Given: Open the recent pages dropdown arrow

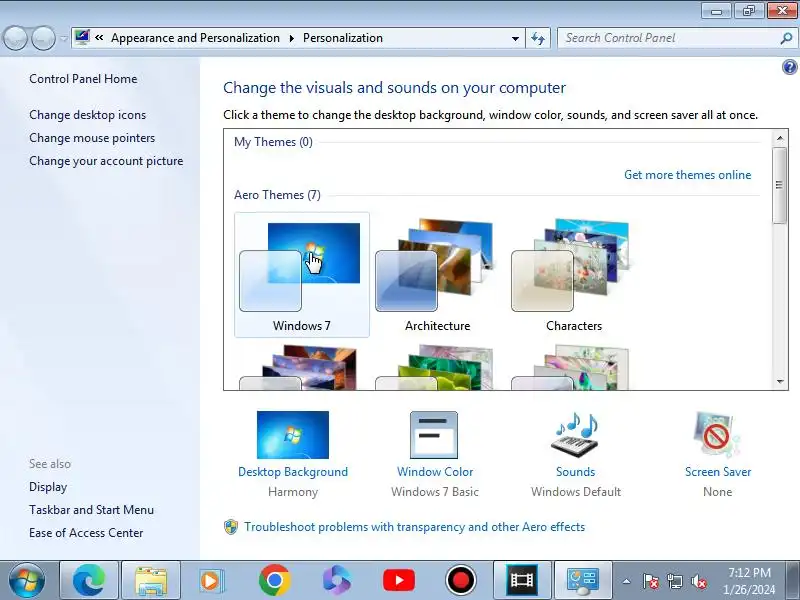Looking at the screenshot, I should (x=63, y=38).
